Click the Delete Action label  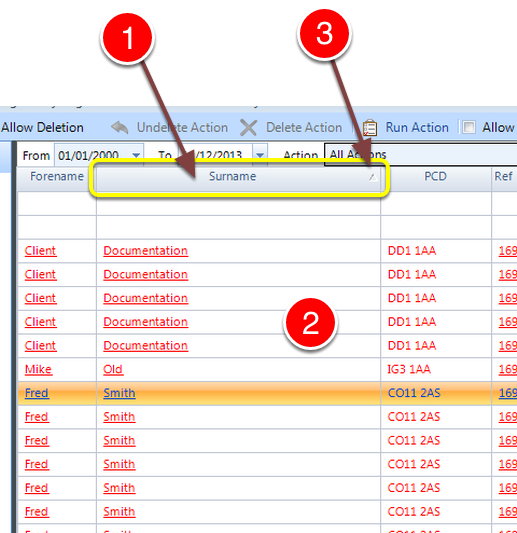pyautogui.click(x=304, y=128)
